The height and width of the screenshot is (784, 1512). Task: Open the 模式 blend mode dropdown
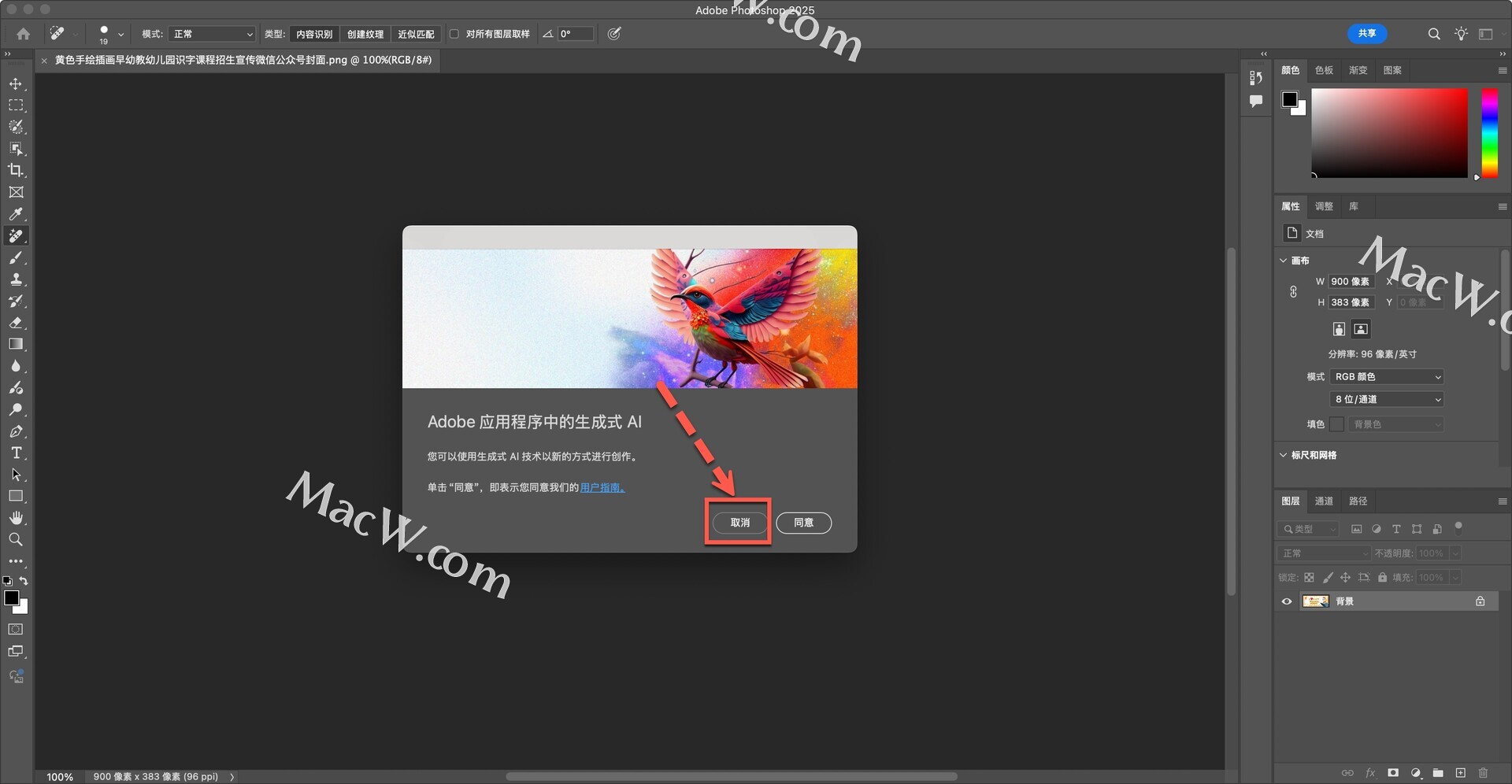tap(212, 34)
